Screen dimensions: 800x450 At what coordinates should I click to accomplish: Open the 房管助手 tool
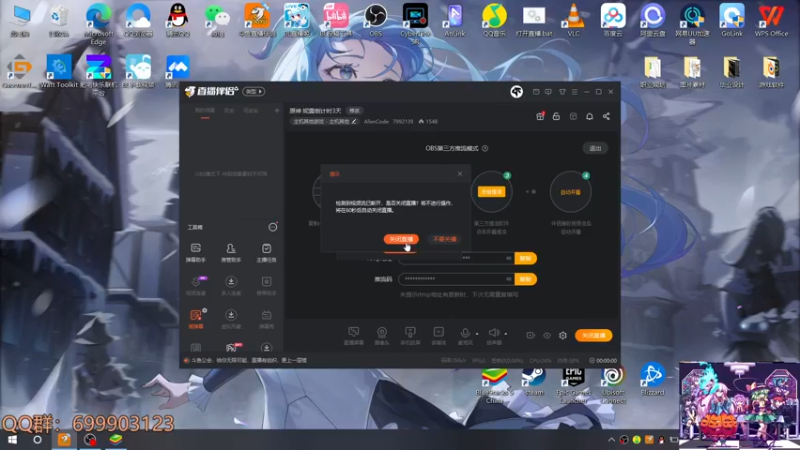pos(231,253)
